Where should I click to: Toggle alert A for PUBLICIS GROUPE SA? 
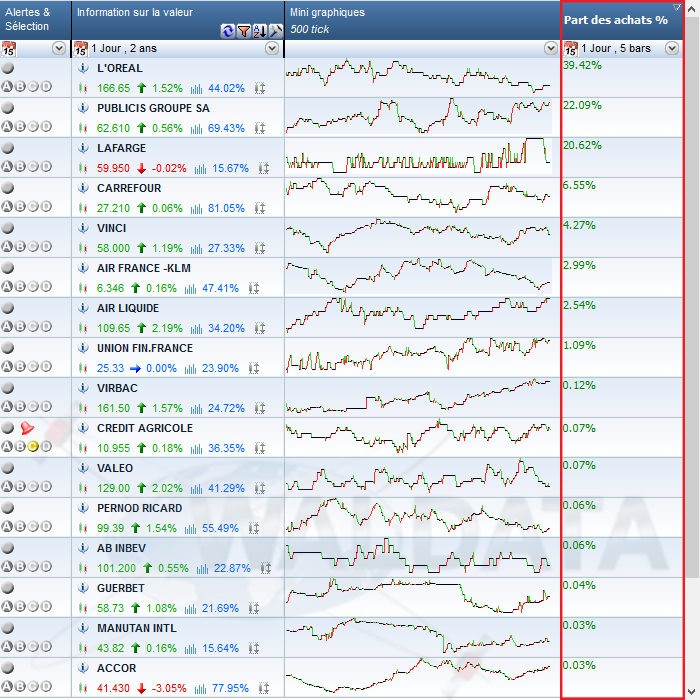coord(7,126)
